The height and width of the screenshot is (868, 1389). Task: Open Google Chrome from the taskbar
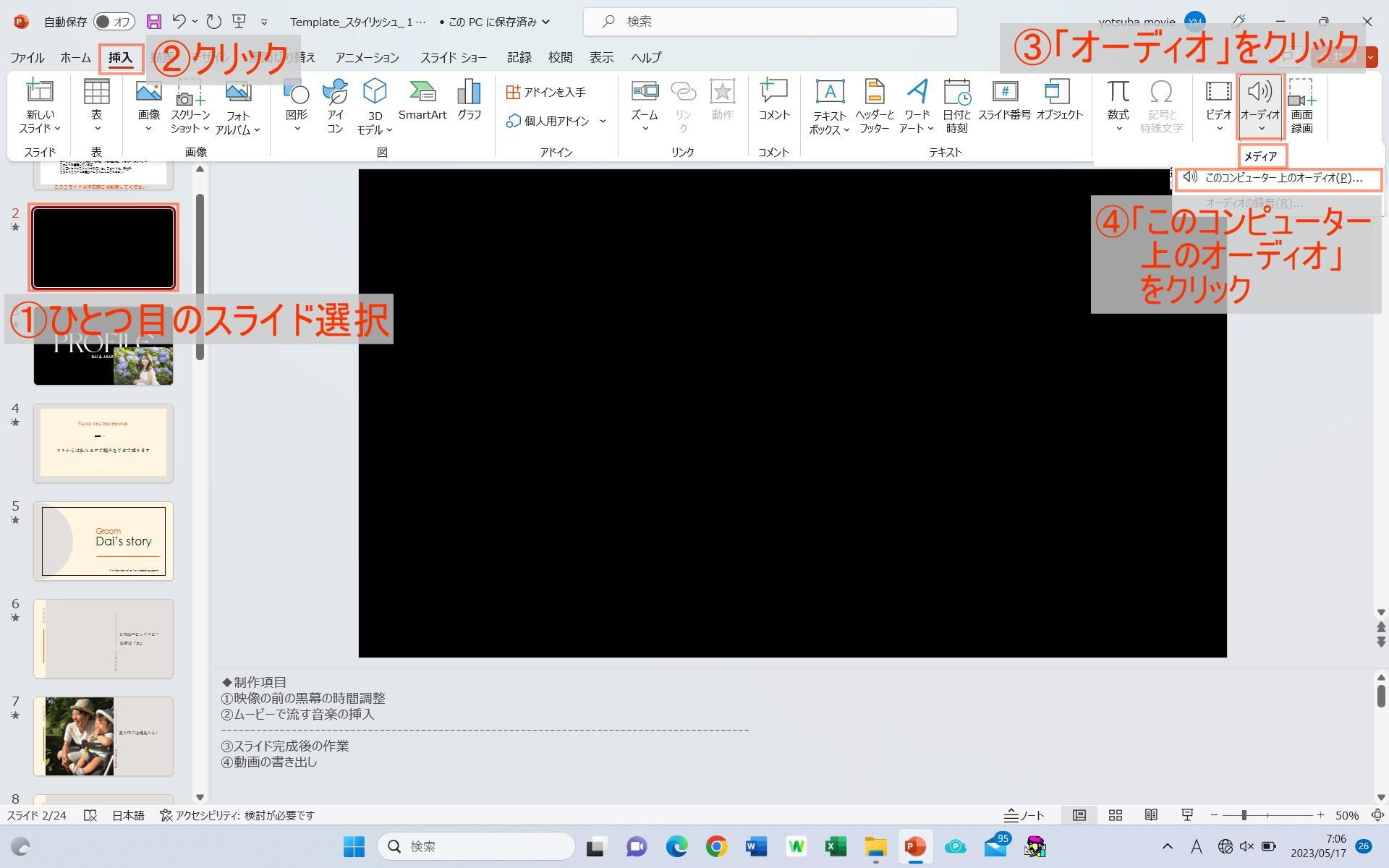(716, 846)
